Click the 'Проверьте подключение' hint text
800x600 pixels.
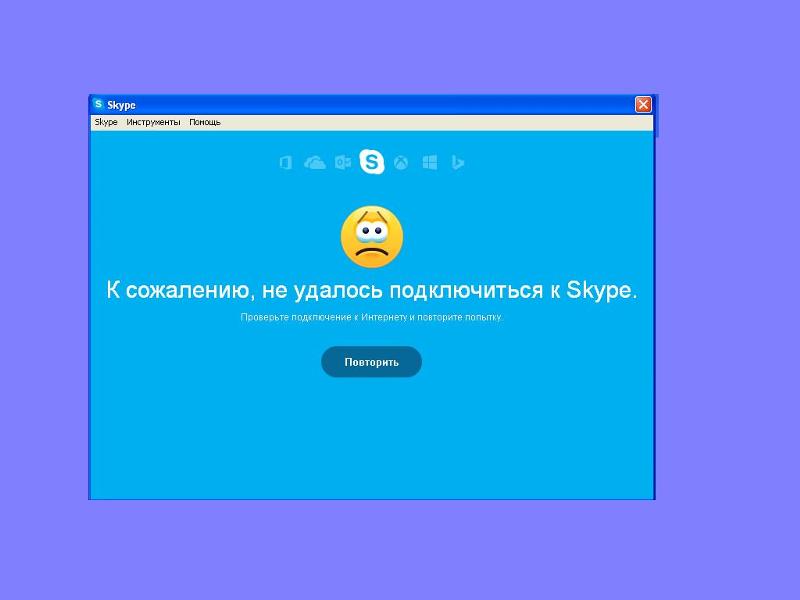[x=371, y=317]
